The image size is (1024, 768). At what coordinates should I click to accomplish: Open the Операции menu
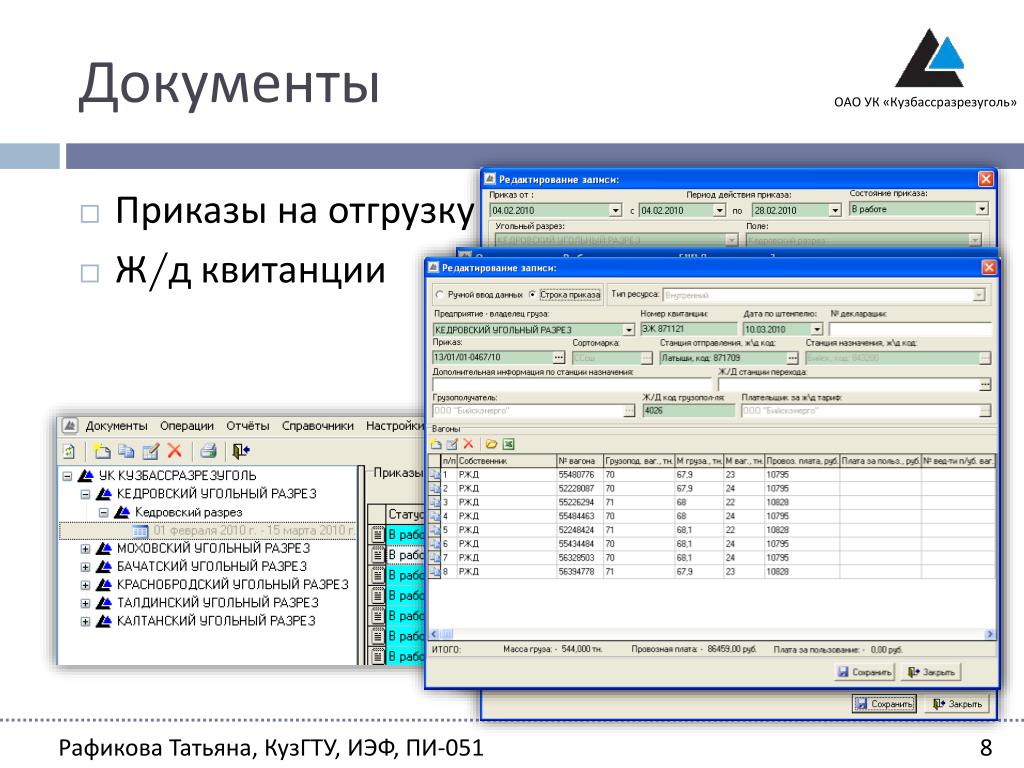187,426
